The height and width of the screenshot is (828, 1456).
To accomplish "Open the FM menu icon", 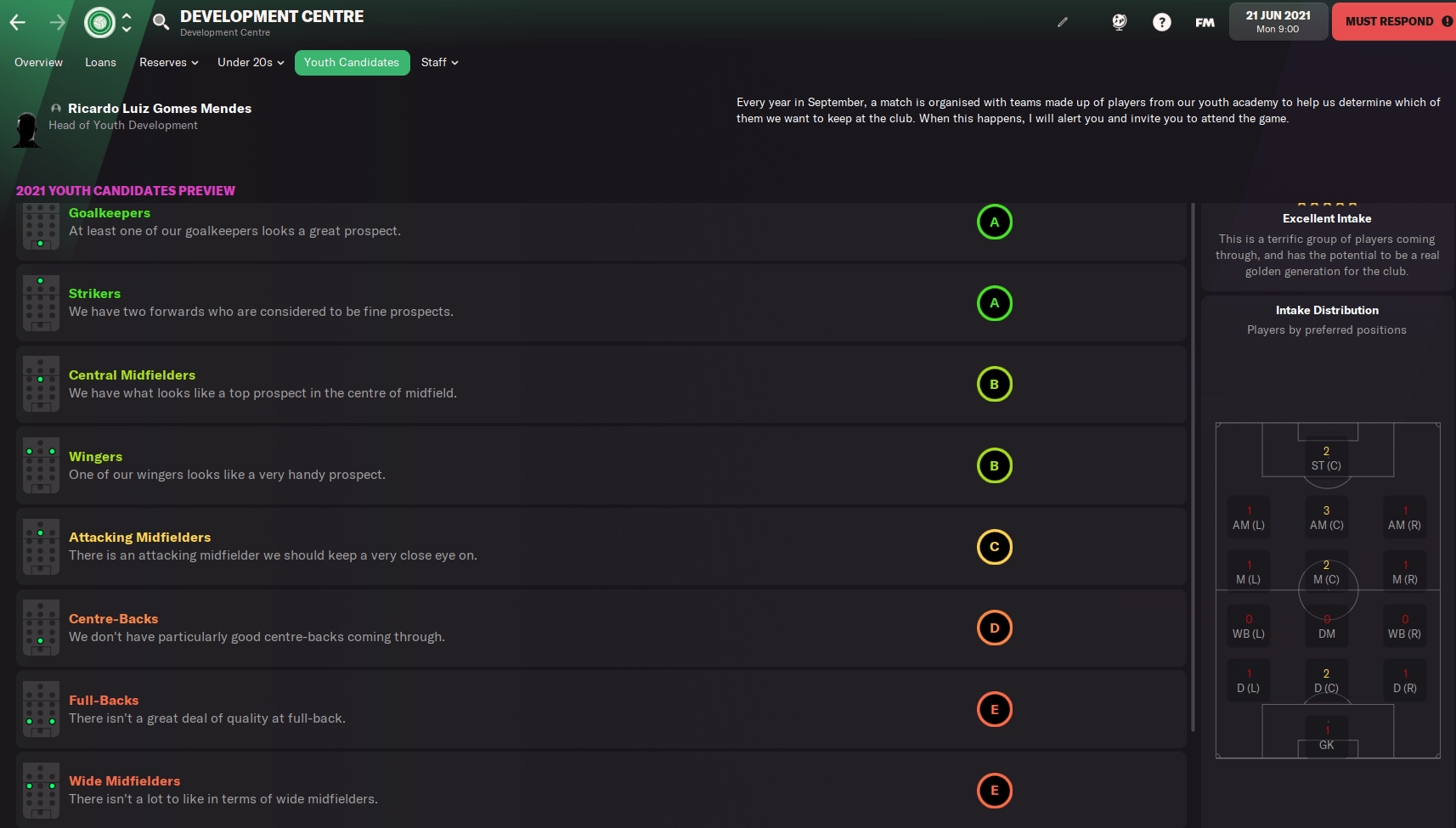I will pyautogui.click(x=1205, y=22).
